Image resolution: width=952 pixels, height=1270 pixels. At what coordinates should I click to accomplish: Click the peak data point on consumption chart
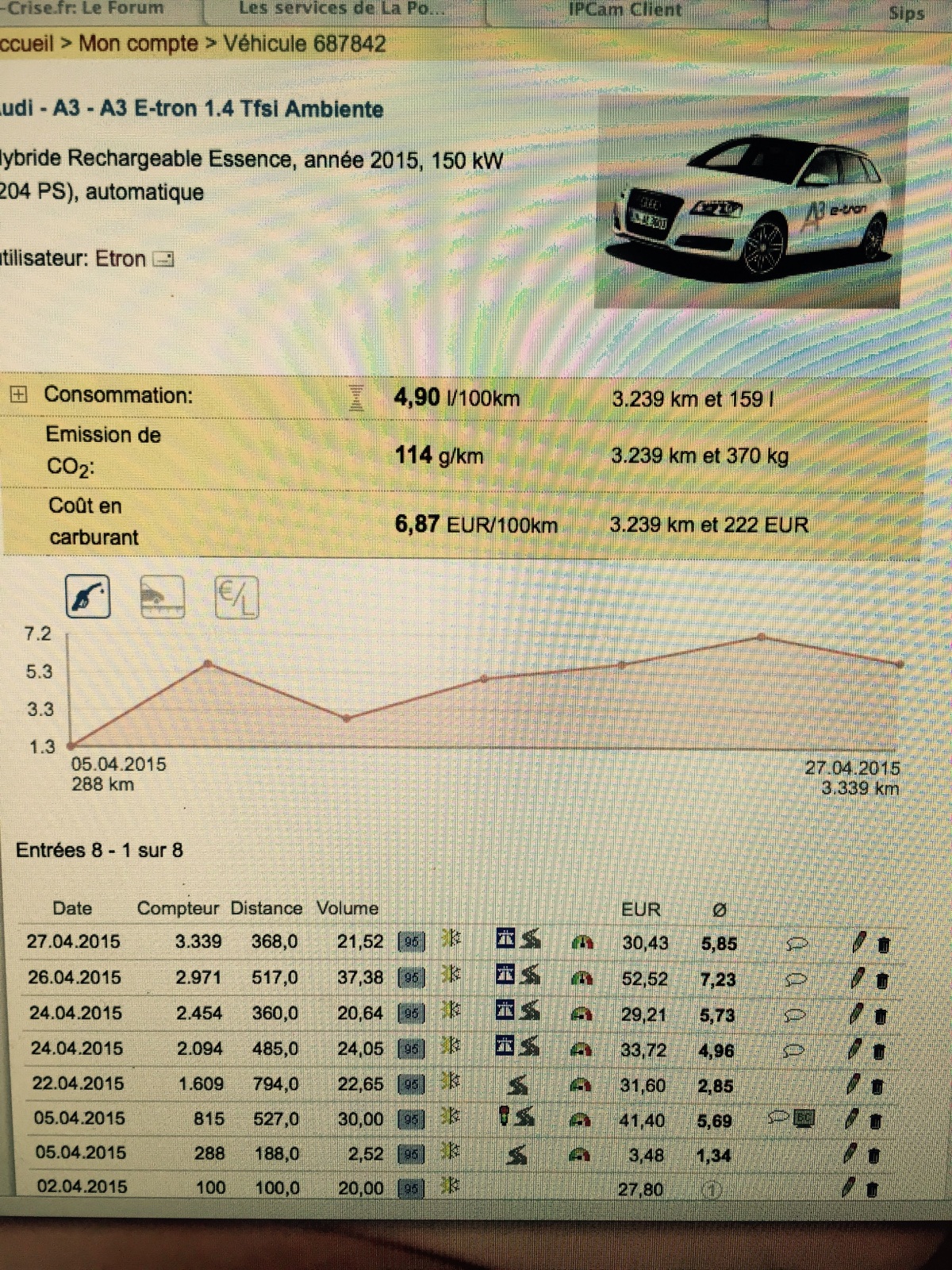click(x=762, y=637)
